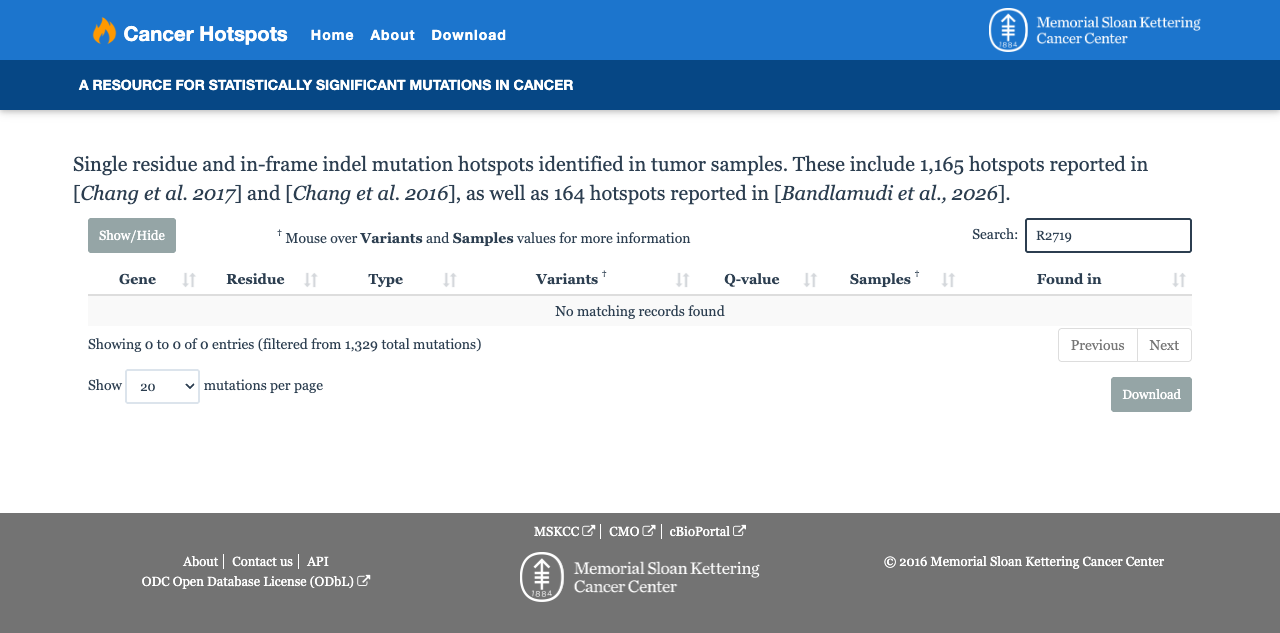
Task: Click the Show/Hide columns button
Action: click(132, 236)
